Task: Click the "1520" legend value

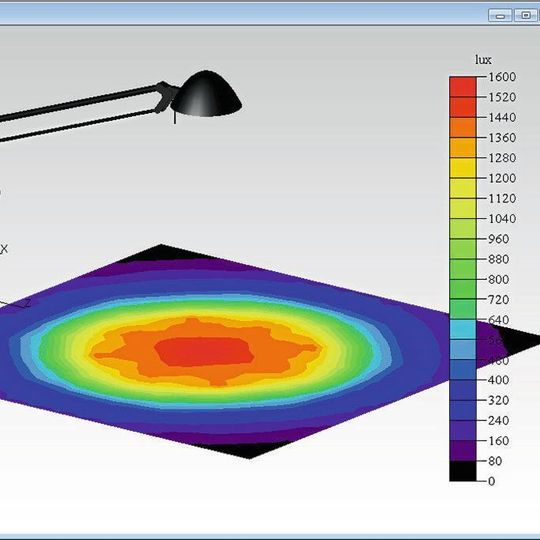Action: (502, 97)
